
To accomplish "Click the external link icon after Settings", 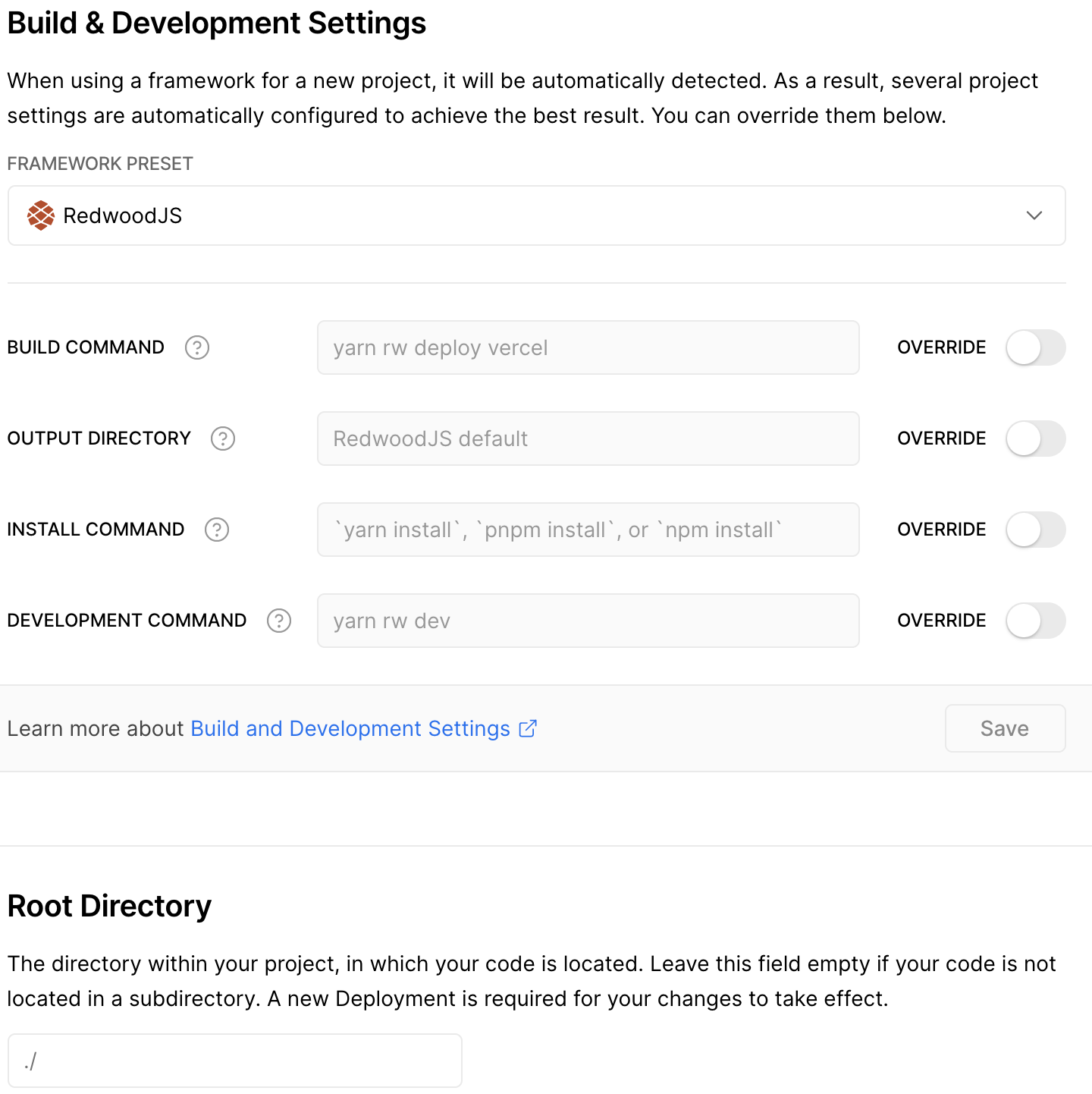I will (x=528, y=728).
